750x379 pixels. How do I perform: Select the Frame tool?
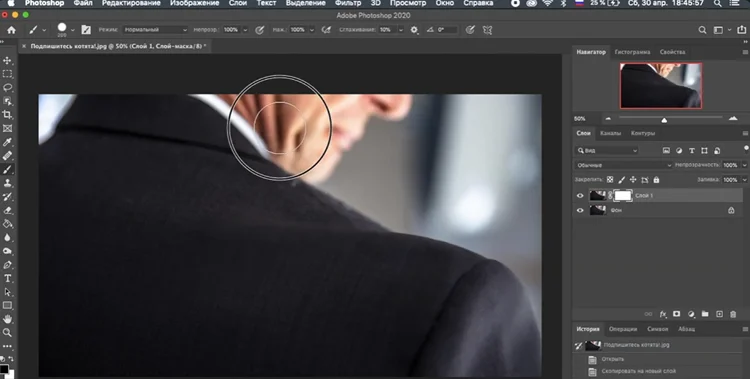[x=8, y=128]
